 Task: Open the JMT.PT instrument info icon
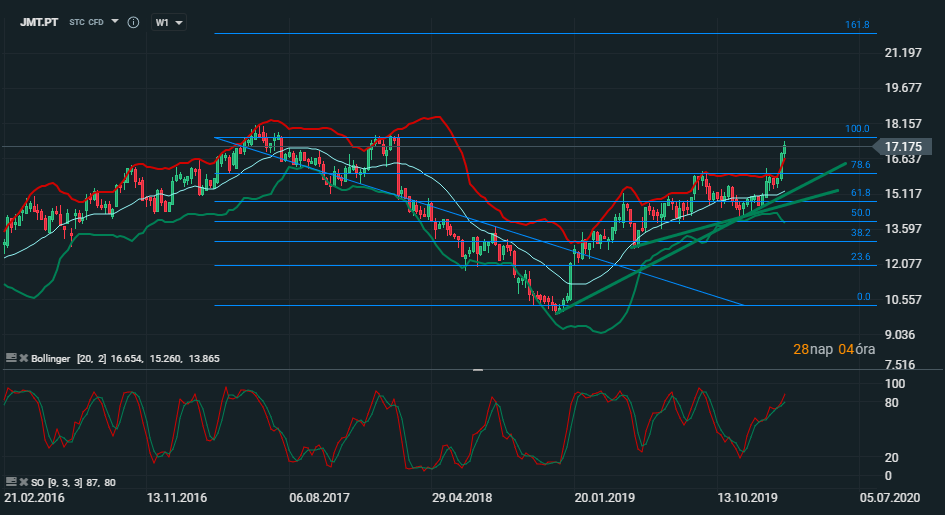pos(134,22)
